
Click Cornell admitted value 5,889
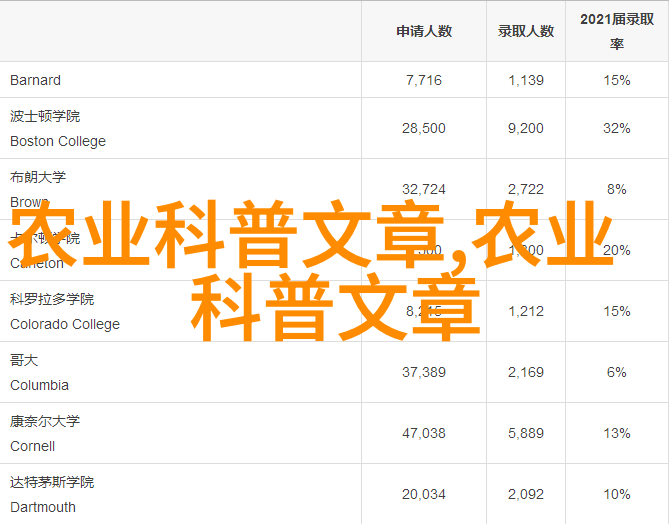[x=526, y=433]
